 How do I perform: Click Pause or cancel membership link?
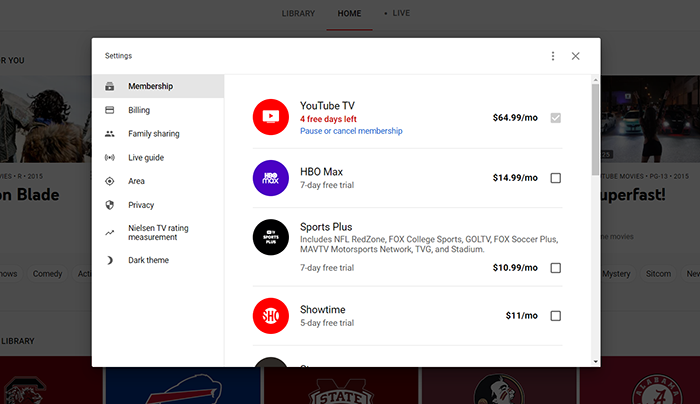click(x=351, y=131)
